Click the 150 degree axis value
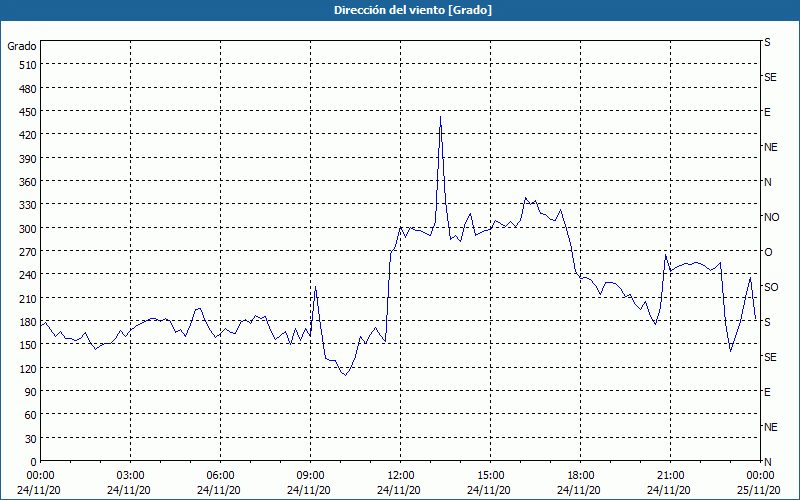This screenshot has height=500, width=800. (28, 345)
